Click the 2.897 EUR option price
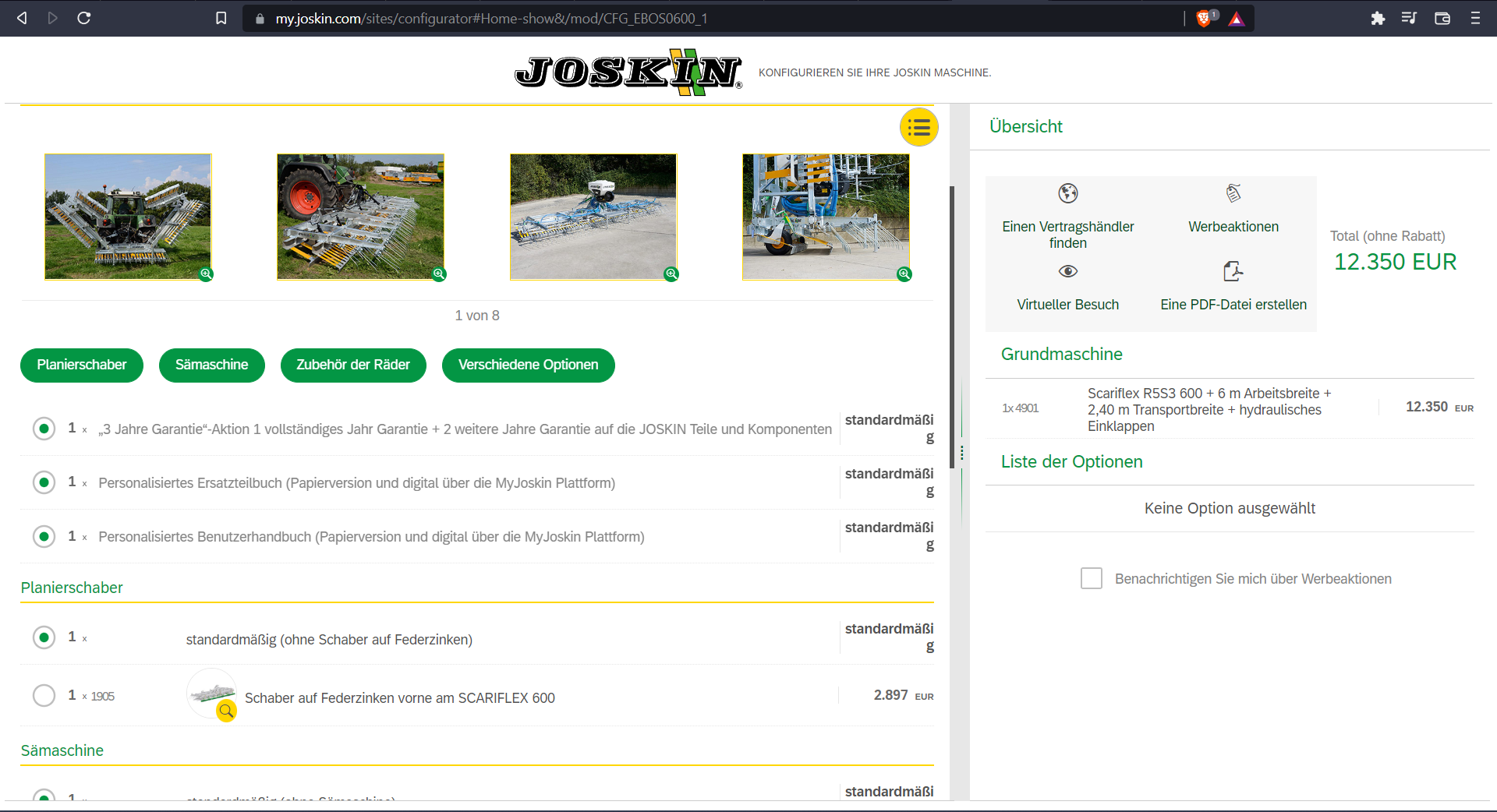The image size is (1497, 812). click(903, 695)
